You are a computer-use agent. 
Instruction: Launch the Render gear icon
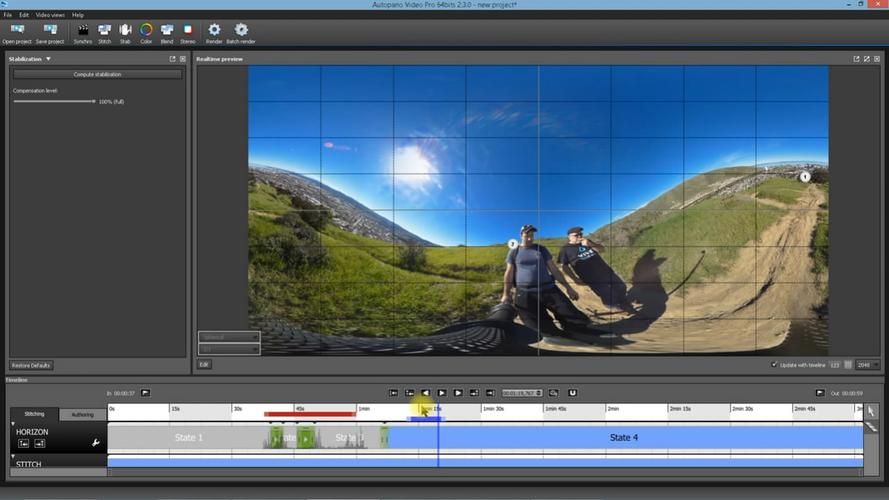[x=214, y=31]
